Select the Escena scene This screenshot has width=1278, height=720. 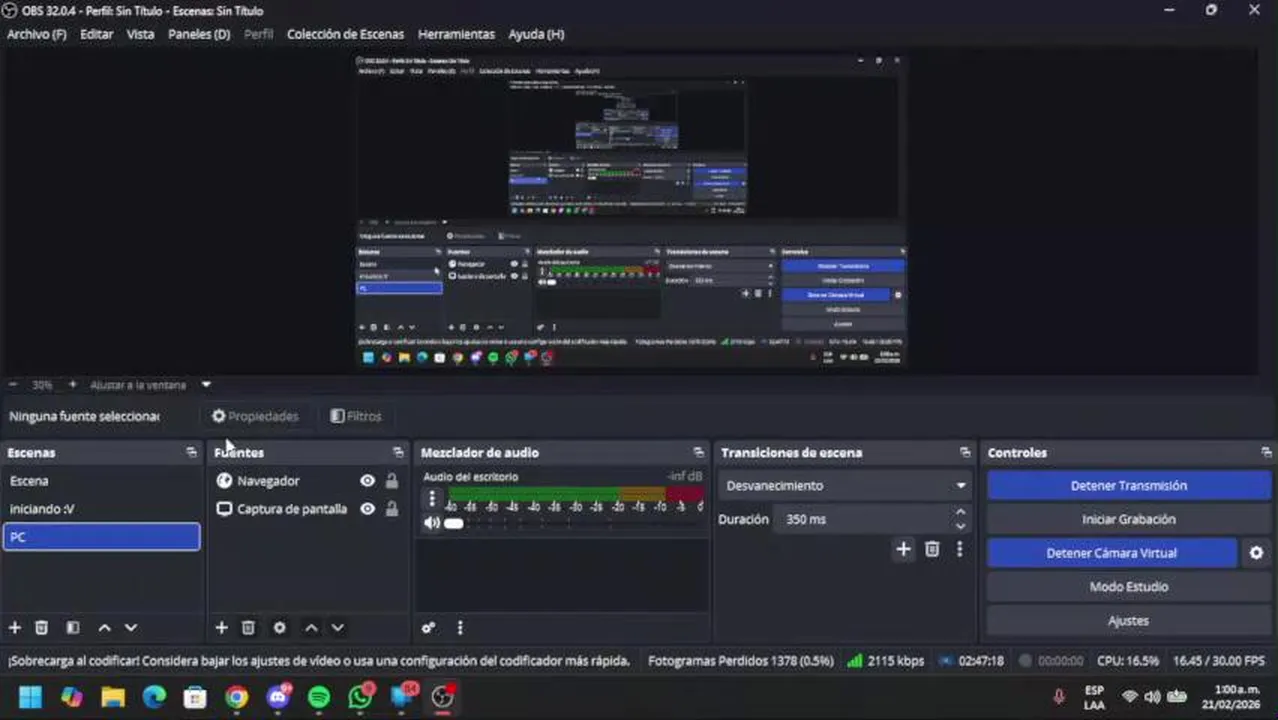click(x=101, y=481)
